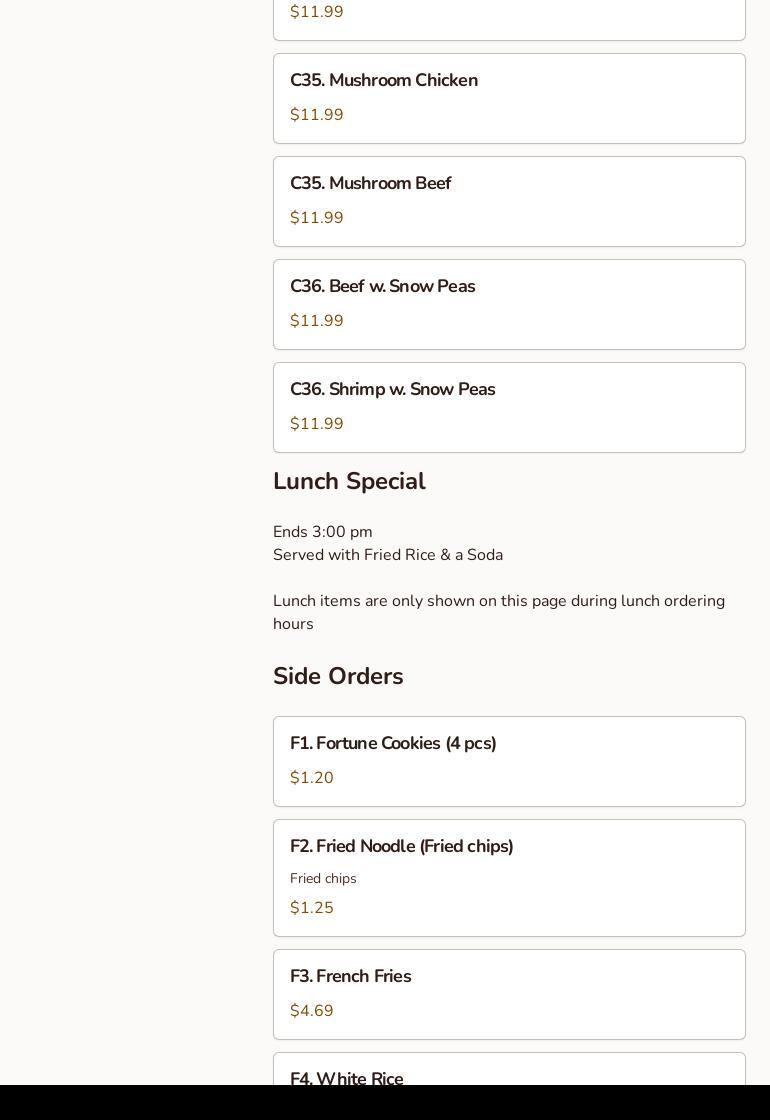Click the Lunch Special section heading
The image size is (770, 1120).
click(x=349, y=482)
